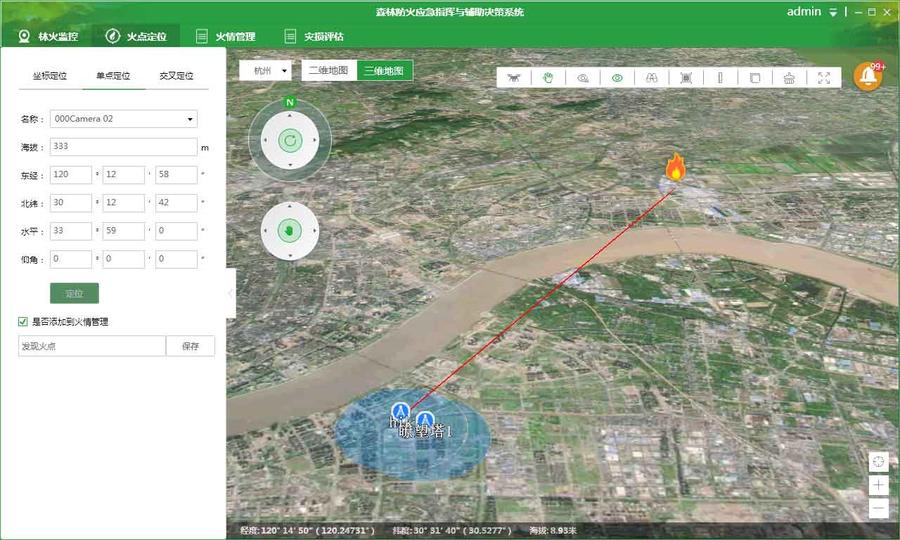Uncheck the 是否添加到火情管理 checkbox

[x=23, y=322]
